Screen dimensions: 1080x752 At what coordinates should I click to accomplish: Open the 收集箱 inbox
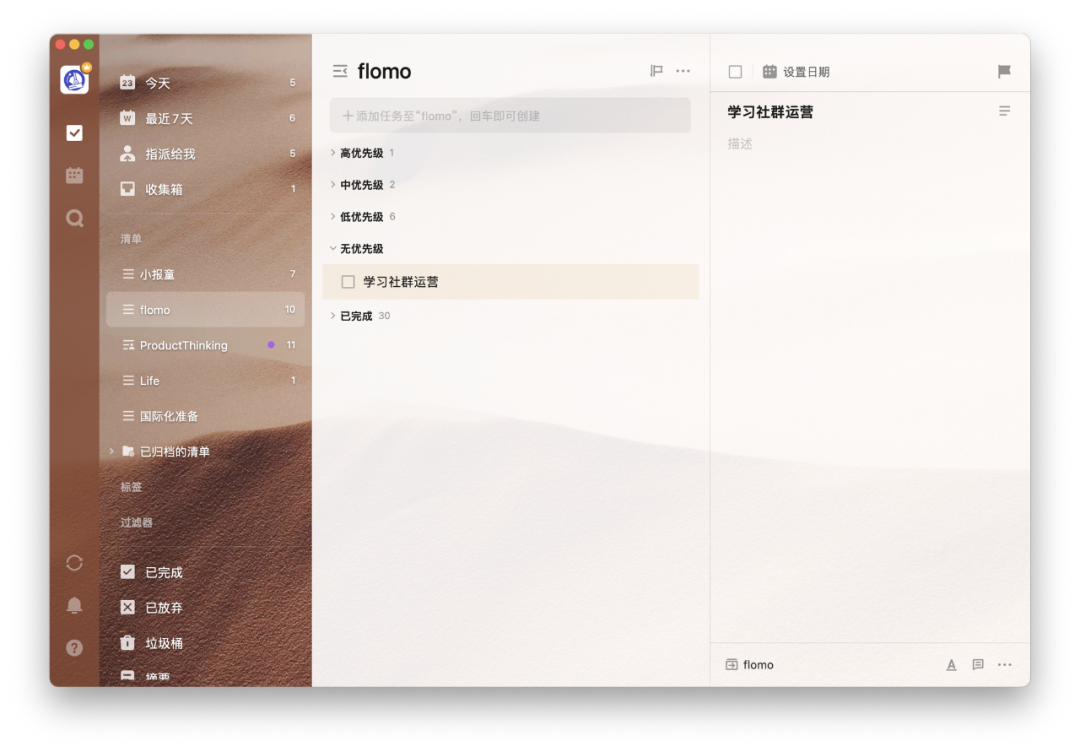205,189
